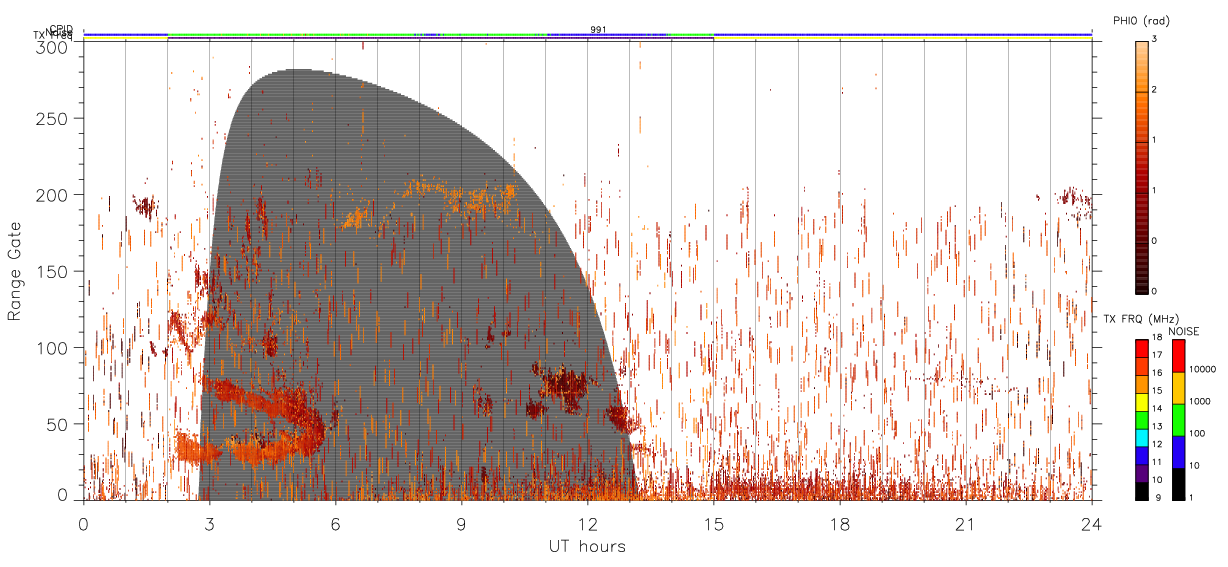Select the green segment of TX FRQ legend
Screen dimensions: 1228x567
tap(1141, 420)
